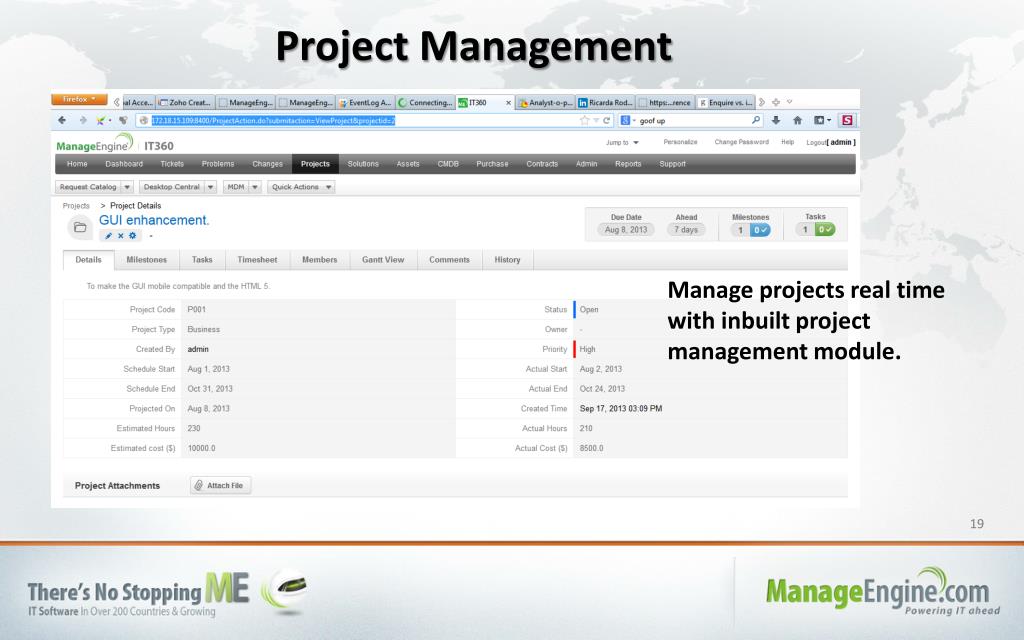Open the Firefox menu button
The image size is (1024, 640).
pos(78,99)
